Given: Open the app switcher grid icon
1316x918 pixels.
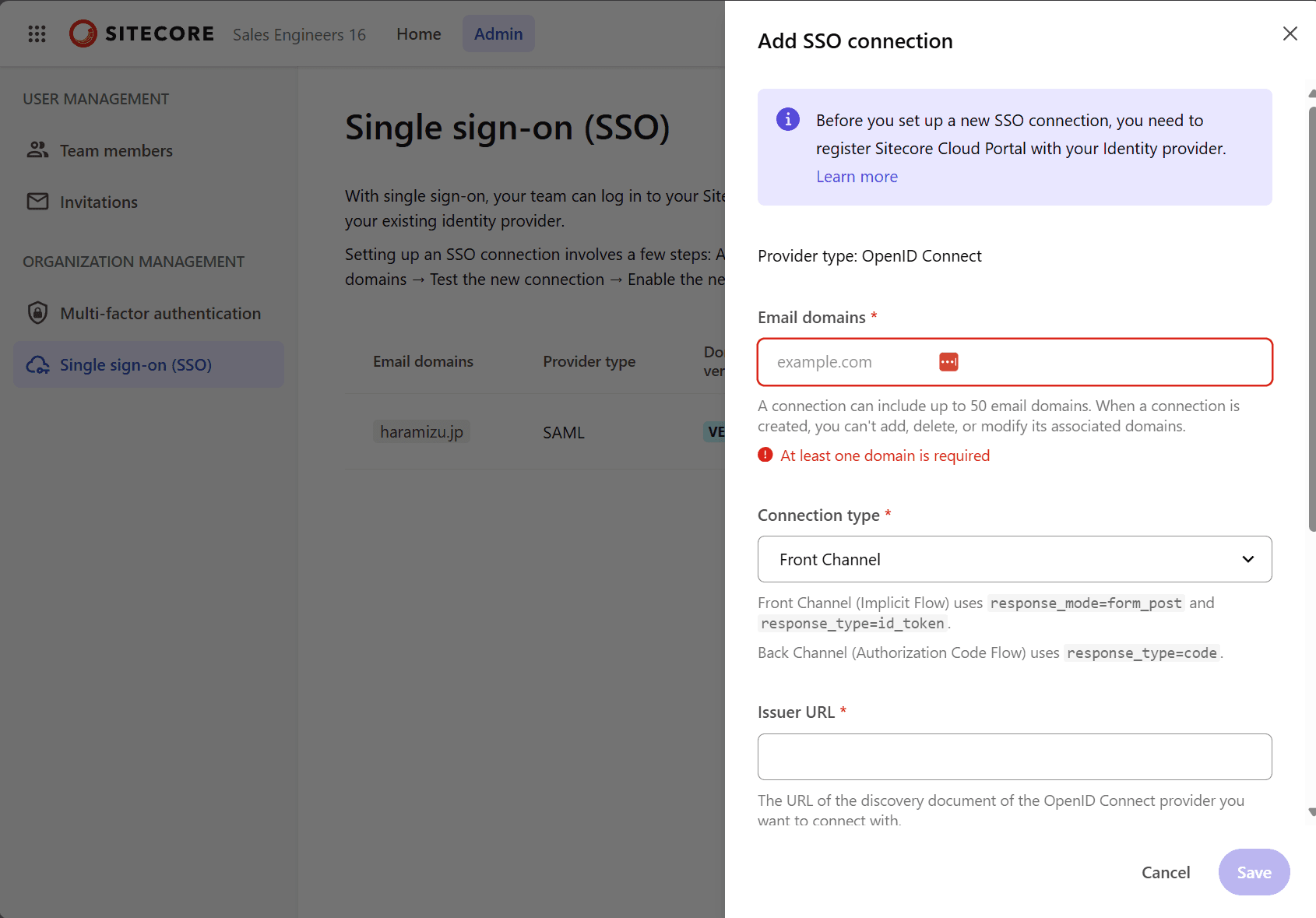Looking at the screenshot, I should click(x=37, y=33).
